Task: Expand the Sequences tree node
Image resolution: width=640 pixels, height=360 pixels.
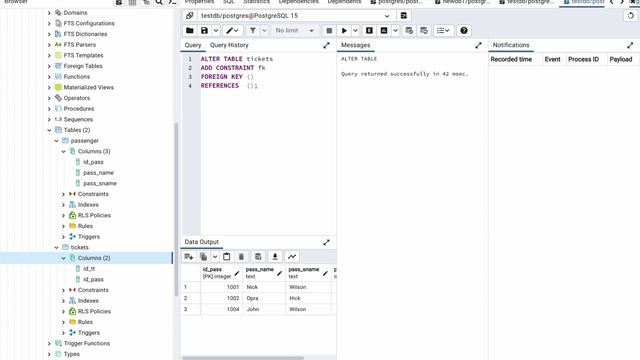Action: pos(49,120)
